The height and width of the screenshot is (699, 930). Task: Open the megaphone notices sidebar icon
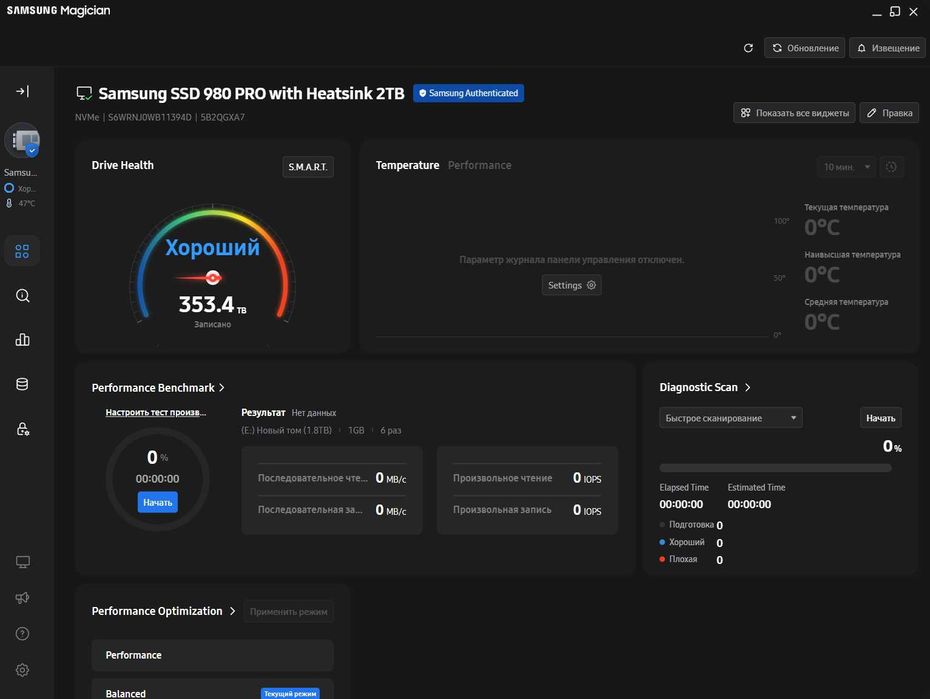coord(23,598)
